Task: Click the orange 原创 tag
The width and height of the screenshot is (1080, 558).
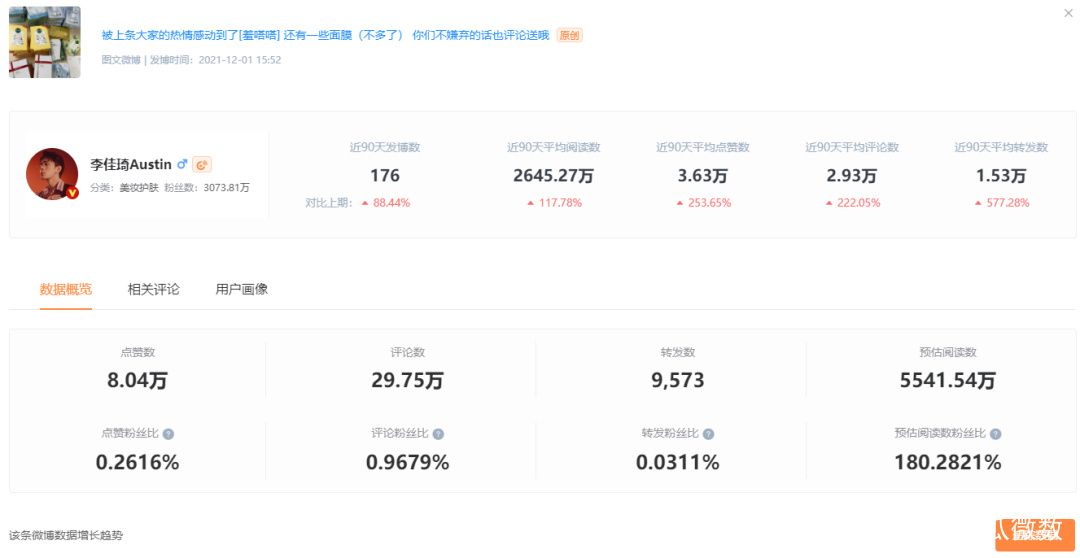Action: [569, 35]
